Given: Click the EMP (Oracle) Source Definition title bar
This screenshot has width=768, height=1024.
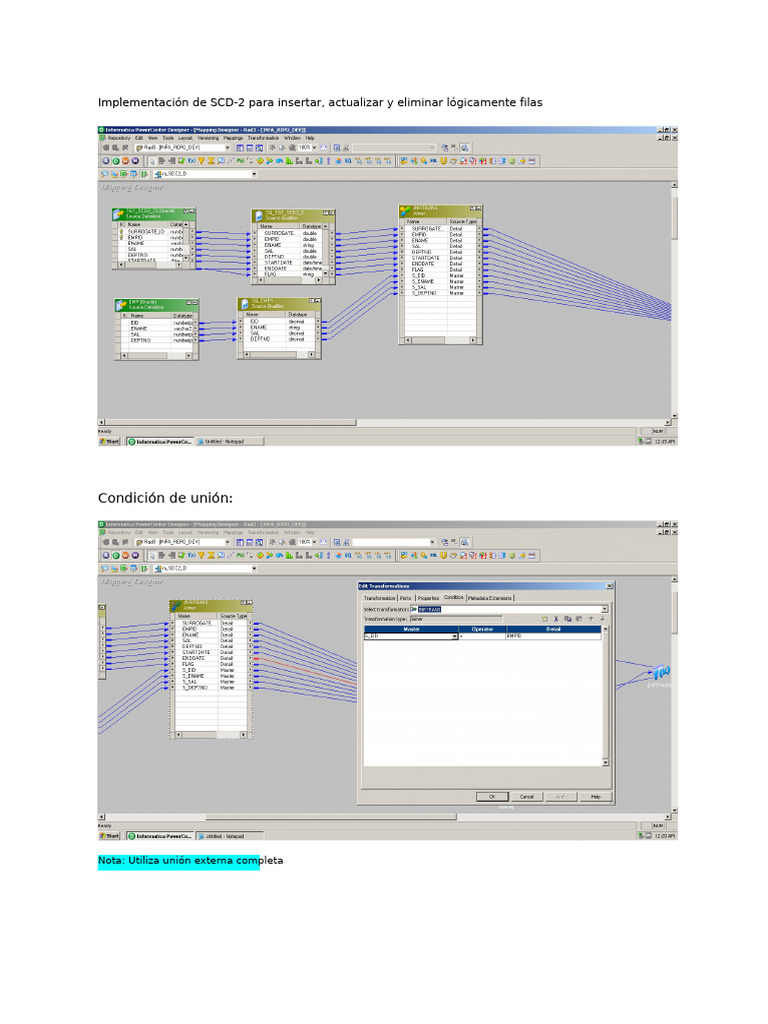Looking at the screenshot, I should click(x=157, y=305).
